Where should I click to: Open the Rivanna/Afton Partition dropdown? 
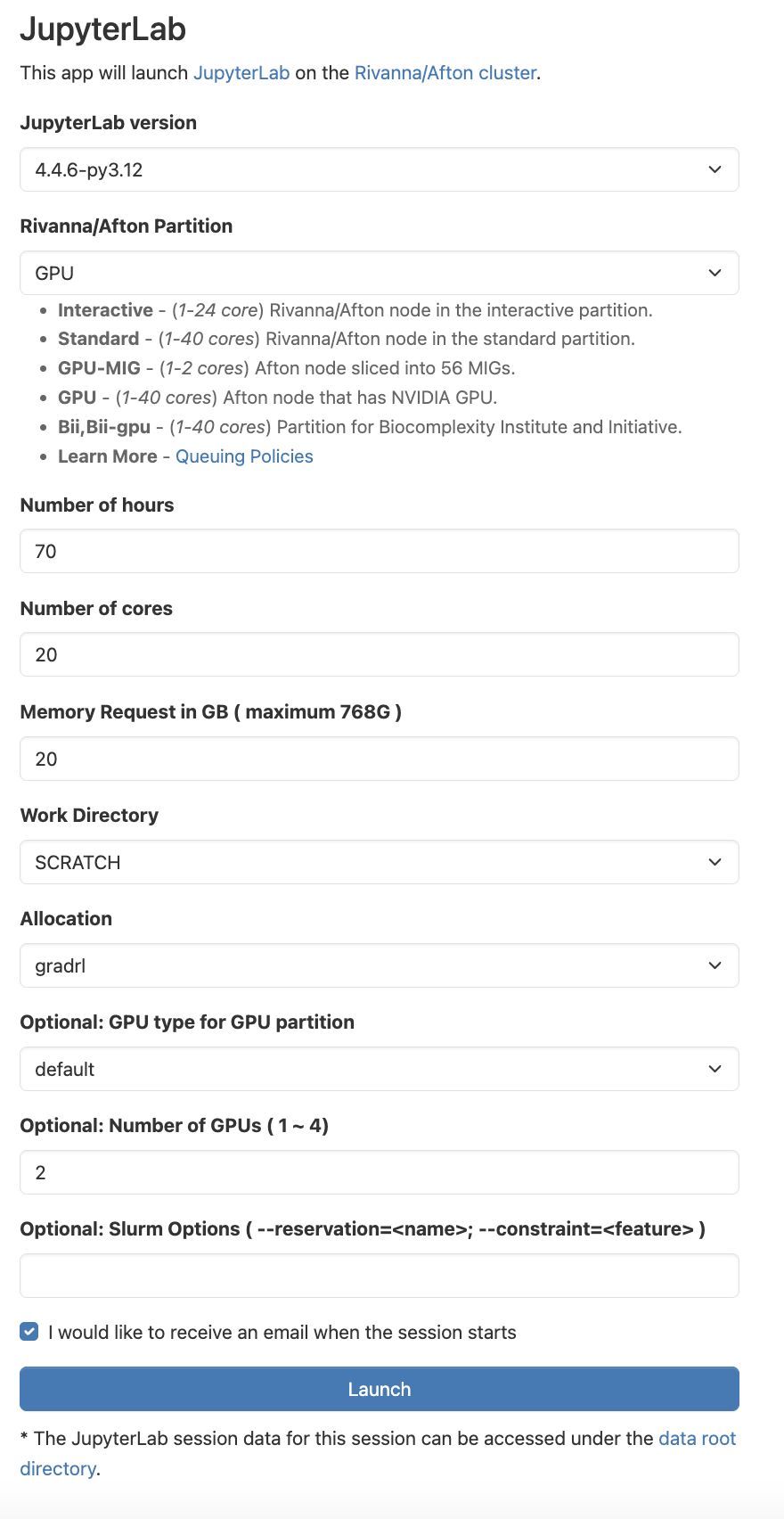pyautogui.click(x=379, y=272)
